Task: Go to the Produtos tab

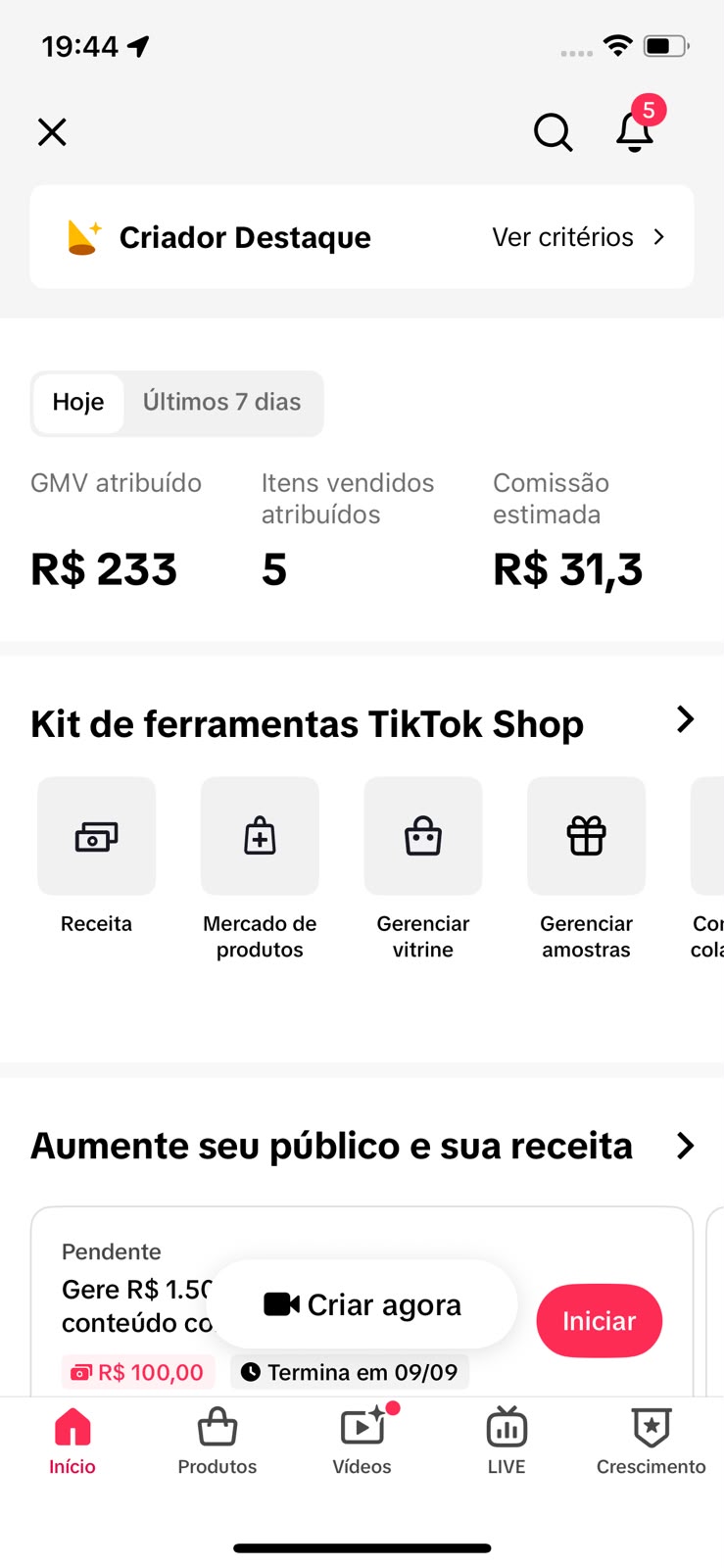Action: tap(217, 1441)
